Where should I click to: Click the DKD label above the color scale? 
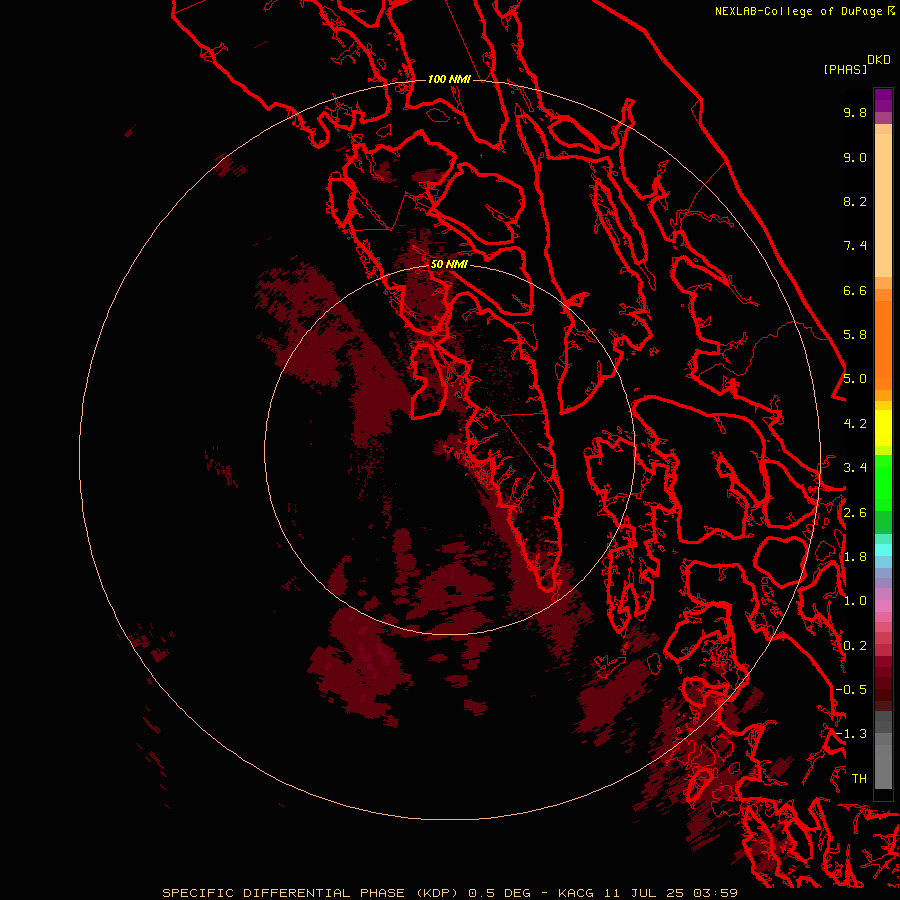[879, 60]
